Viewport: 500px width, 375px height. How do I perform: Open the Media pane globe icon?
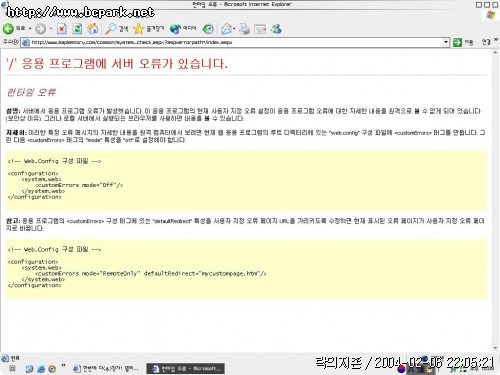175,29
